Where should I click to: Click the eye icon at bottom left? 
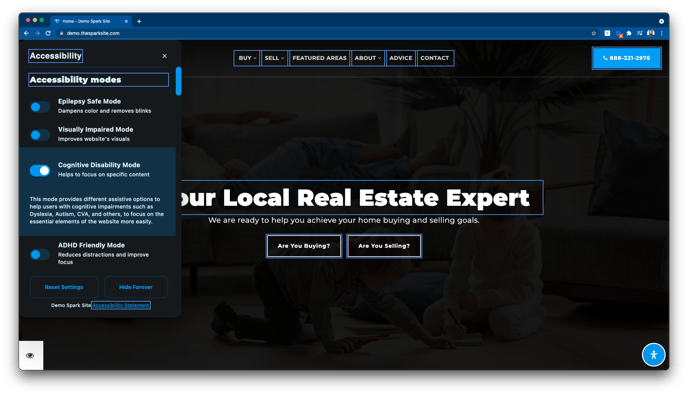click(30, 356)
